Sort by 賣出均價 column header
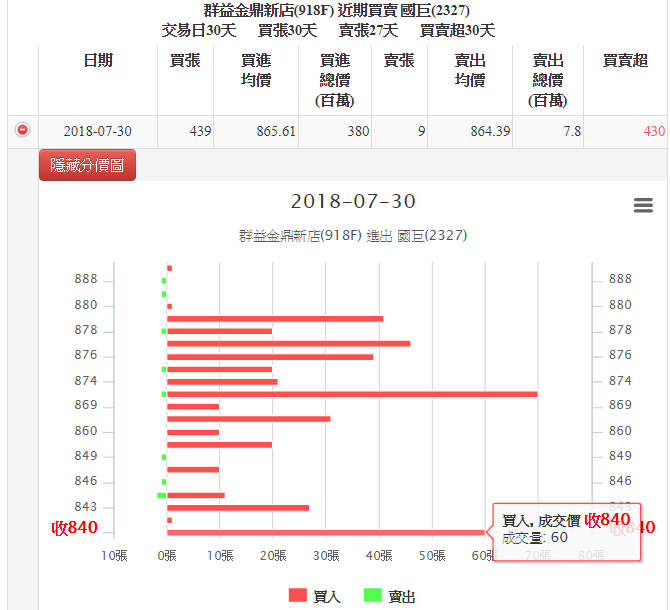Image resolution: width=670 pixels, height=610 pixels. 469,70
